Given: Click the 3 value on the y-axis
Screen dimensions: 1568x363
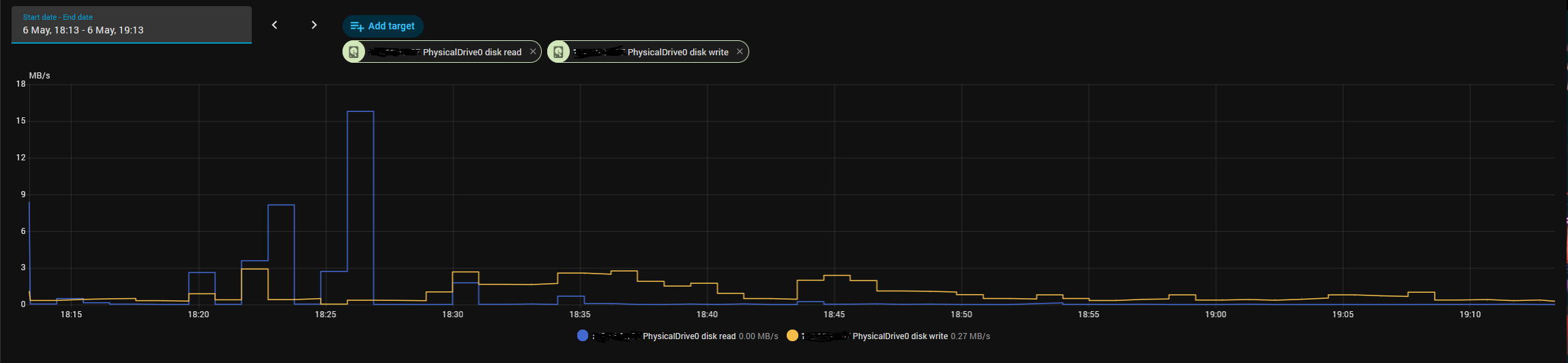Looking at the screenshot, I should (23, 267).
